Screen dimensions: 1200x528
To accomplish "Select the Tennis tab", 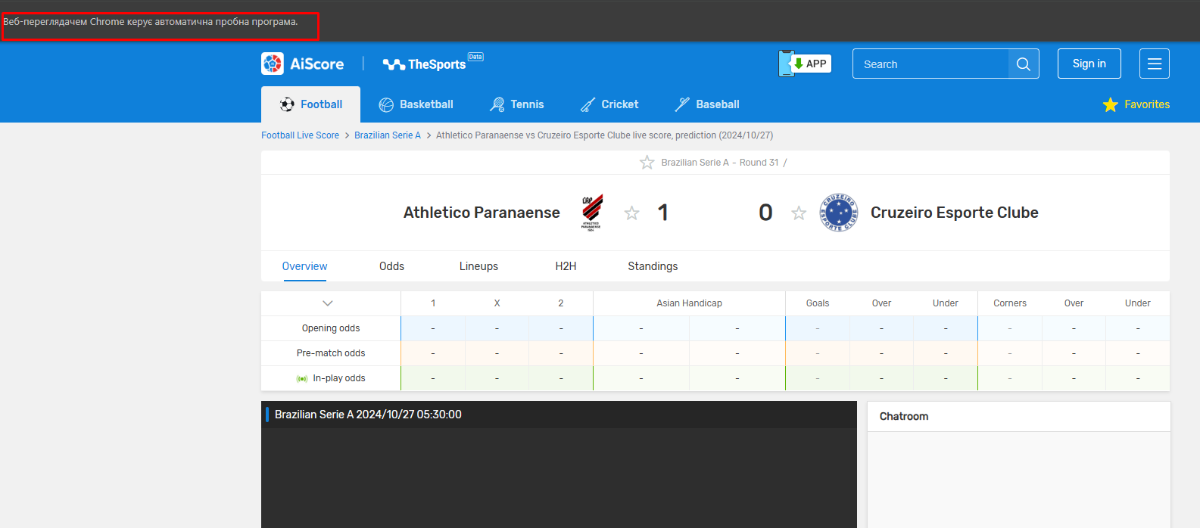I will 517,104.
